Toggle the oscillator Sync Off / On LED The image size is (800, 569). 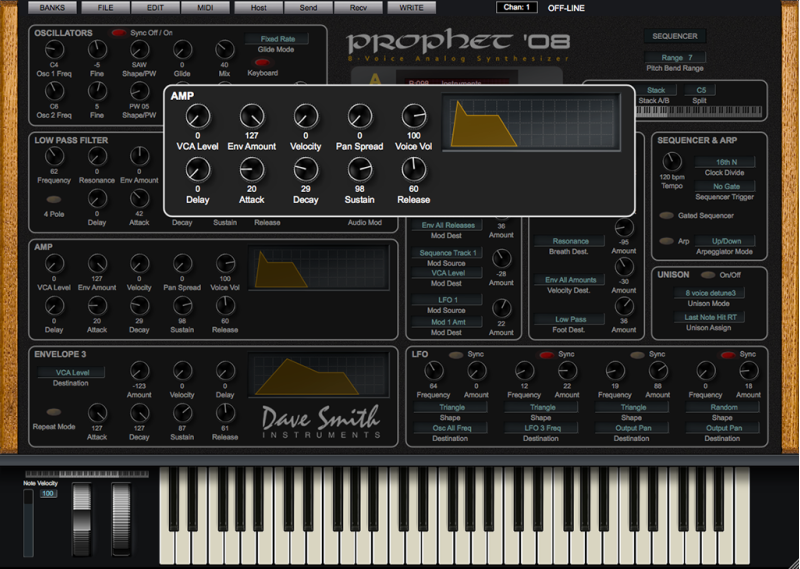point(118,33)
